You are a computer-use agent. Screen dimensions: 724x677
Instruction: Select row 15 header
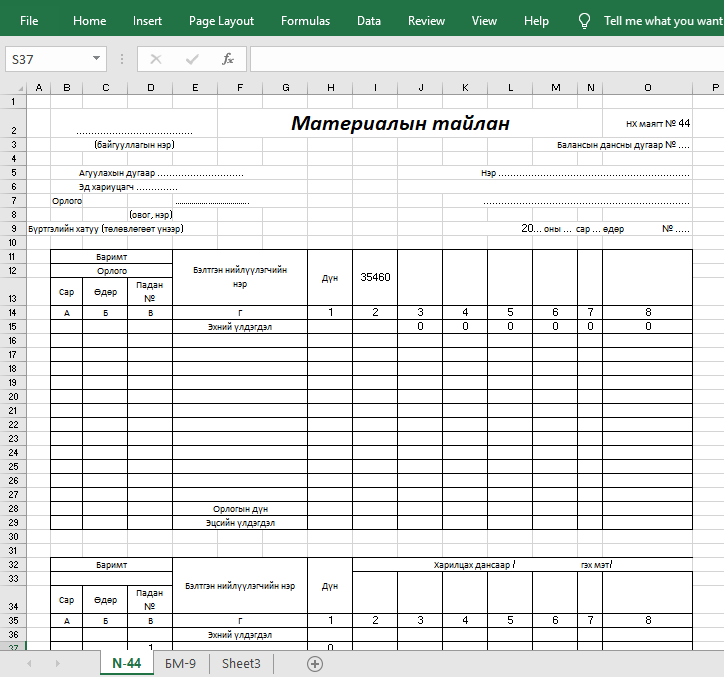pyautogui.click(x=13, y=326)
